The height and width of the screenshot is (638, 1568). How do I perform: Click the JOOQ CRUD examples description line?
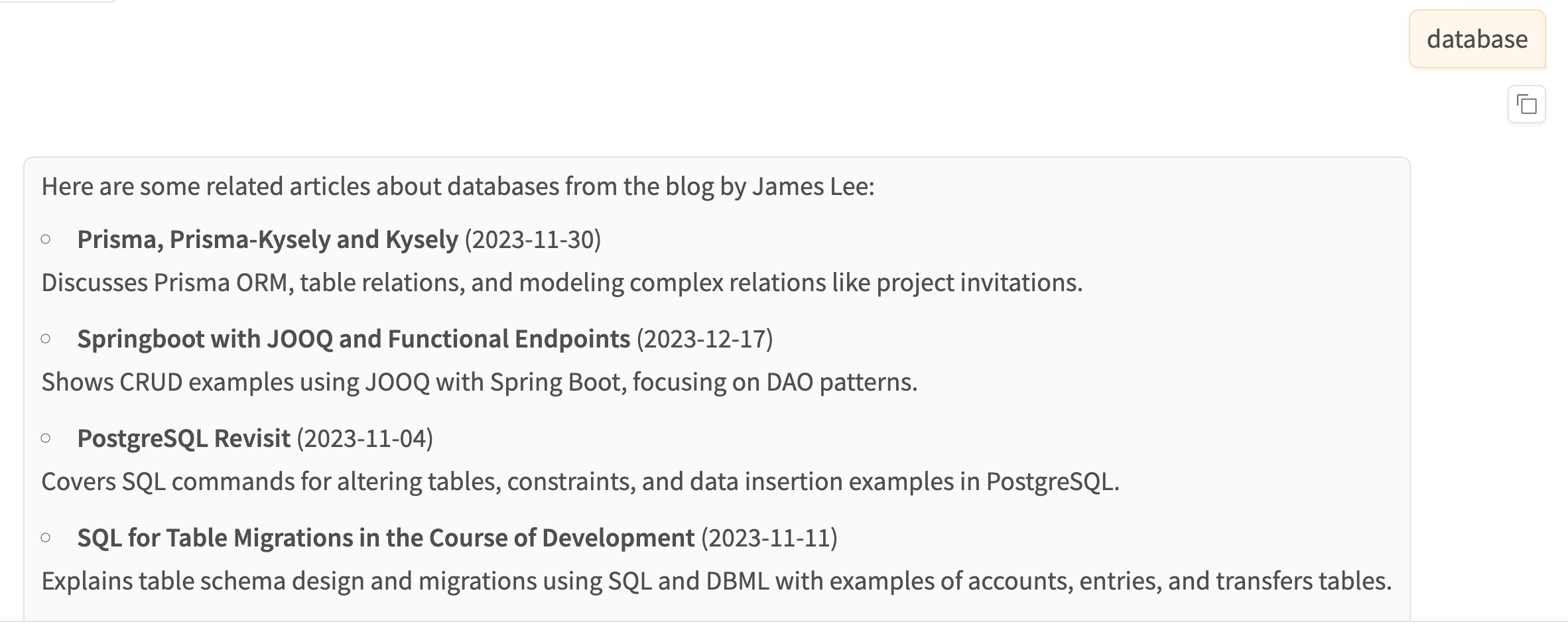479,382
